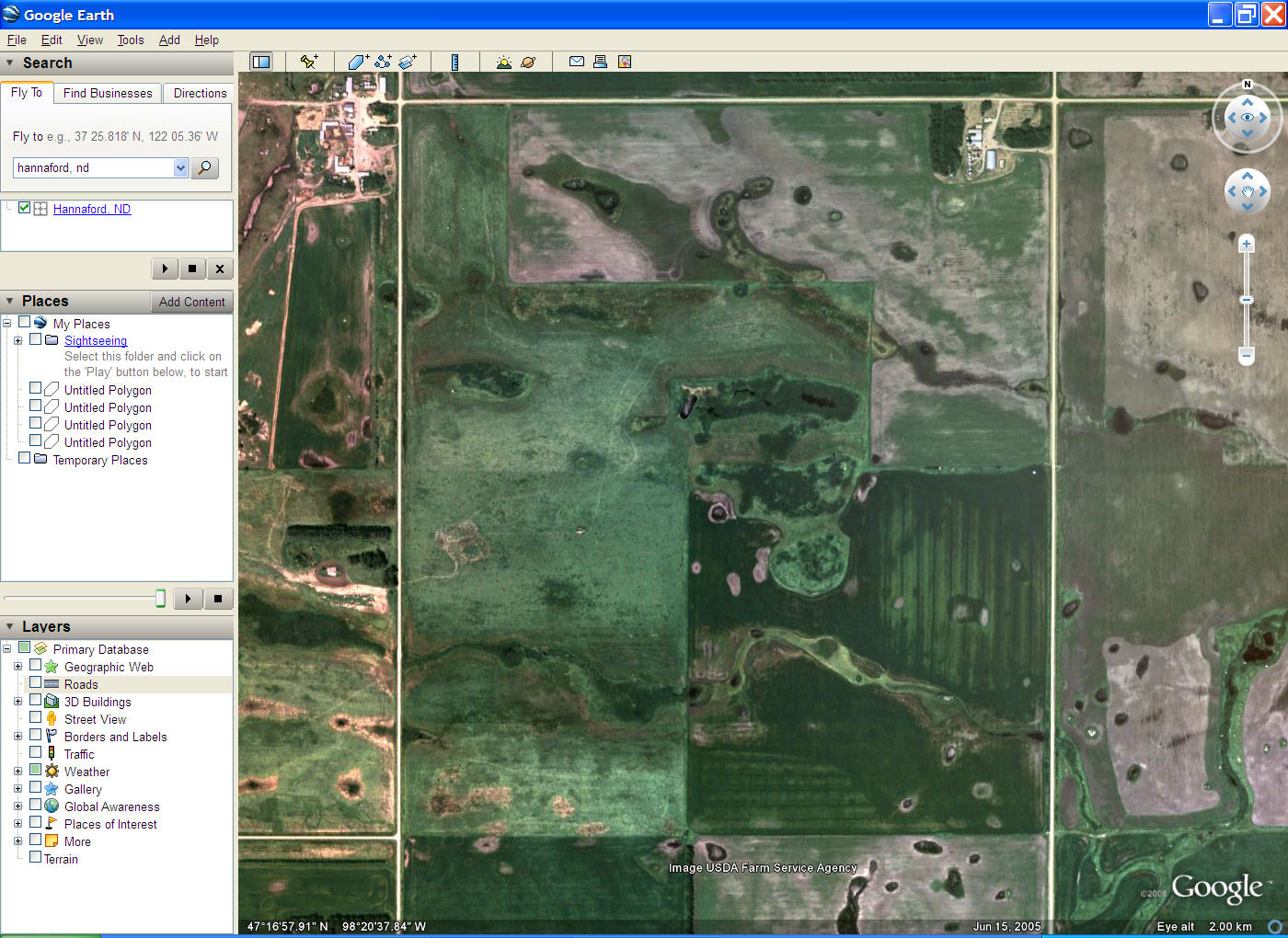Image resolution: width=1288 pixels, height=938 pixels.
Task: Enable the Roads layer checkbox
Action: point(36,683)
